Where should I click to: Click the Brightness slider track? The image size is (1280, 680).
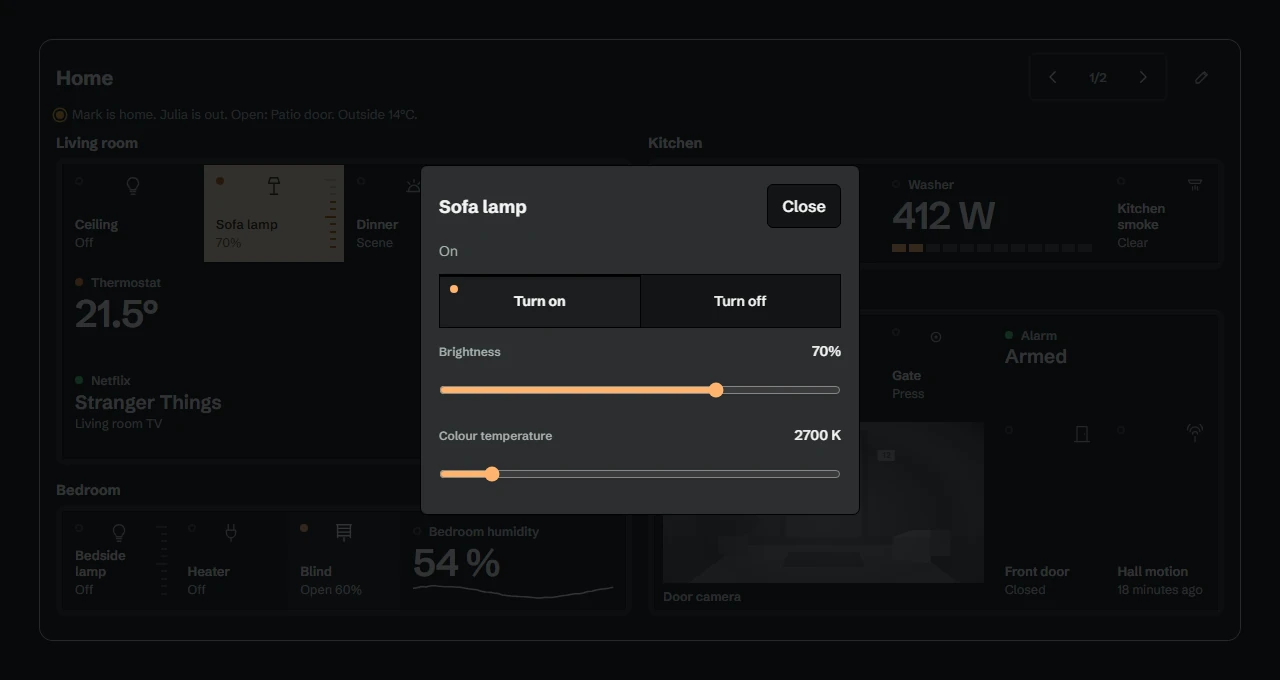pos(640,390)
